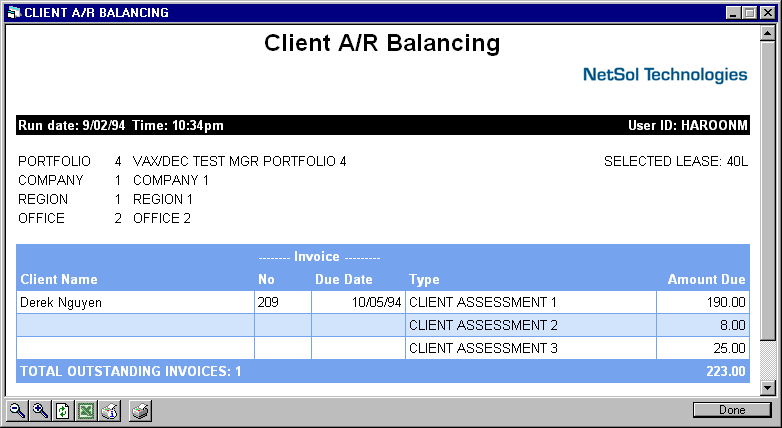Click the COMPANY 1 value
The width and height of the screenshot is (782, 428).
[171, 180]
